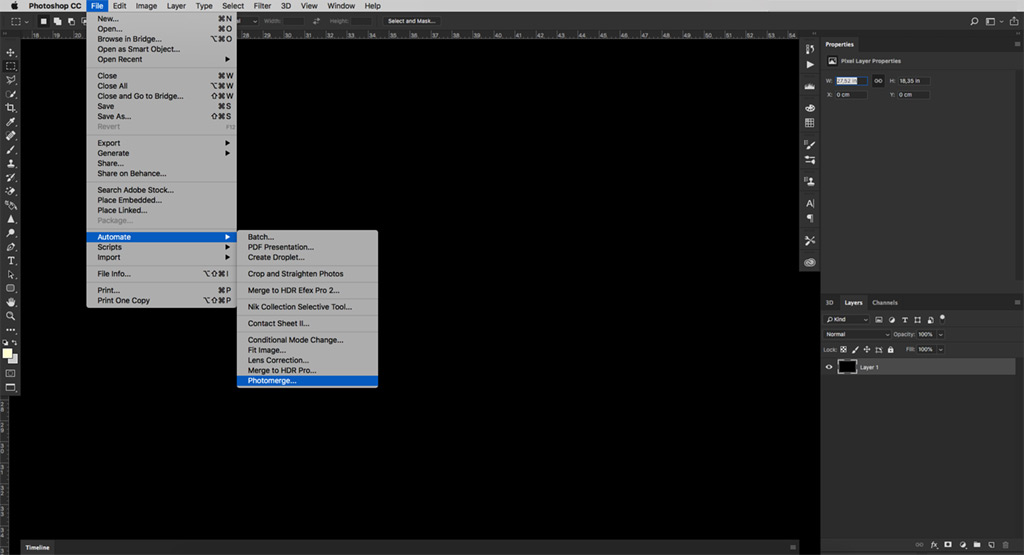Select the Hand tool
1024x555 pixels.
coord(11,301)
